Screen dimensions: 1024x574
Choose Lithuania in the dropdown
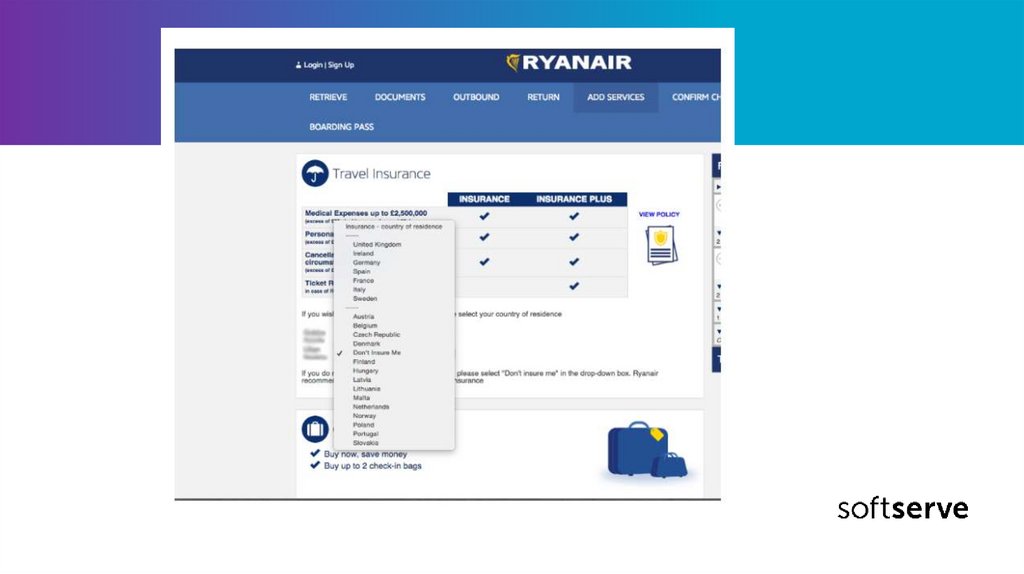click(366, 389)
